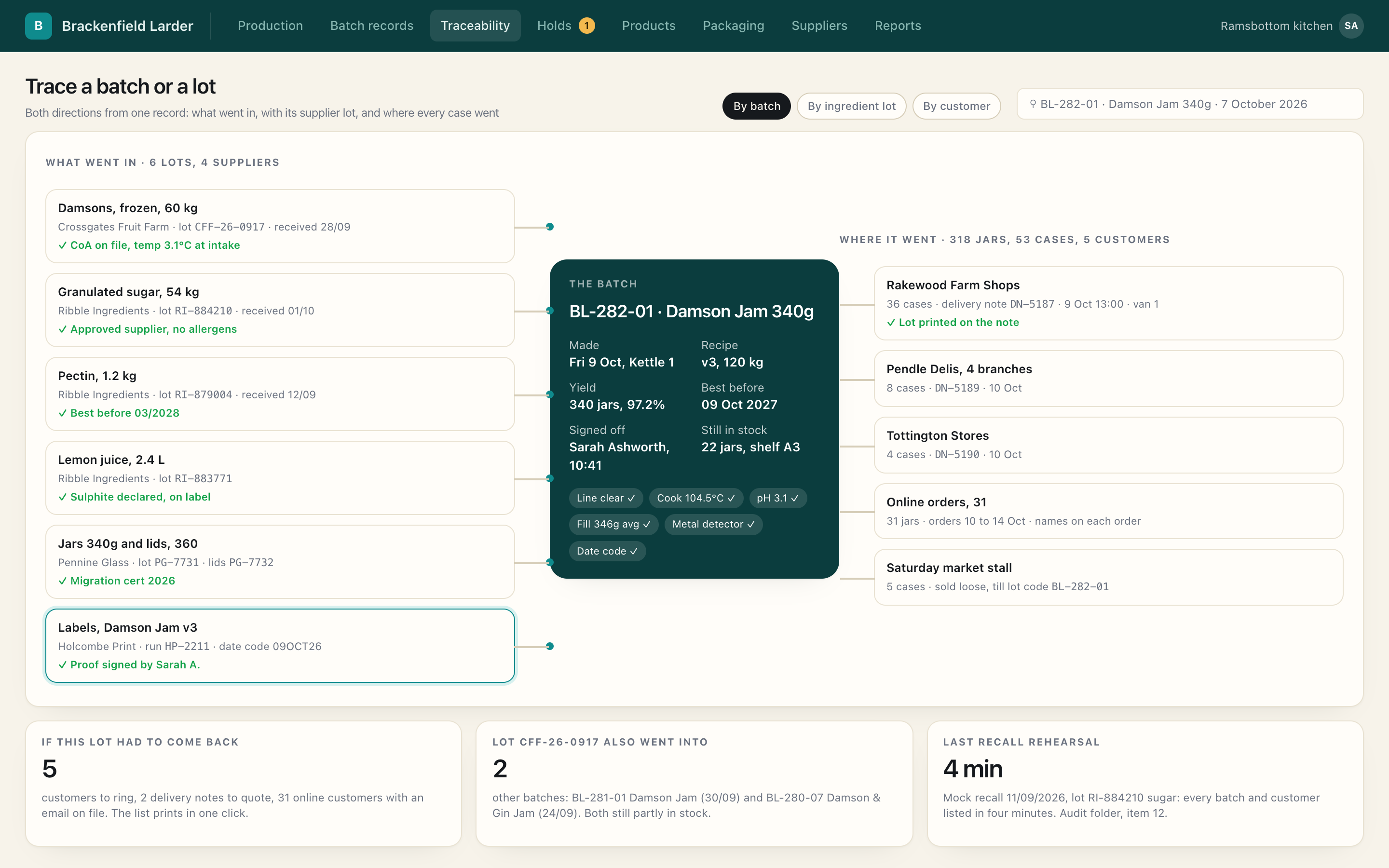
Task: Click the Metal detector check chip
Action: point(713,524)
